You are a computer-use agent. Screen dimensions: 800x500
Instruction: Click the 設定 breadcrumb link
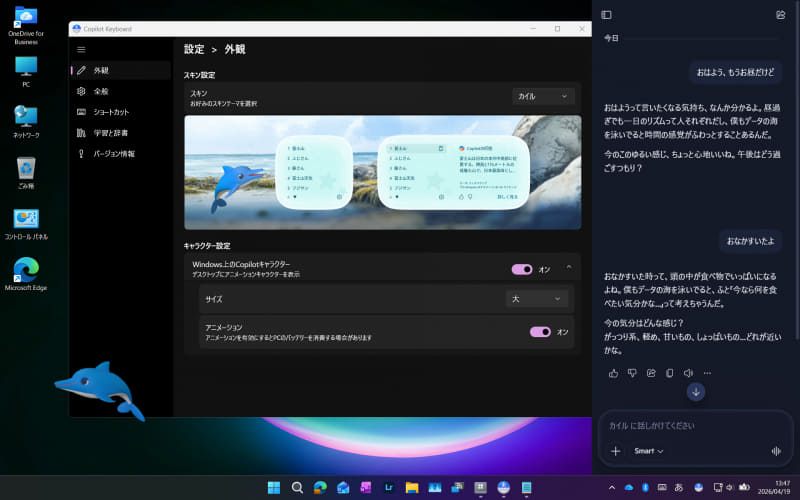[x=194, y=49]
